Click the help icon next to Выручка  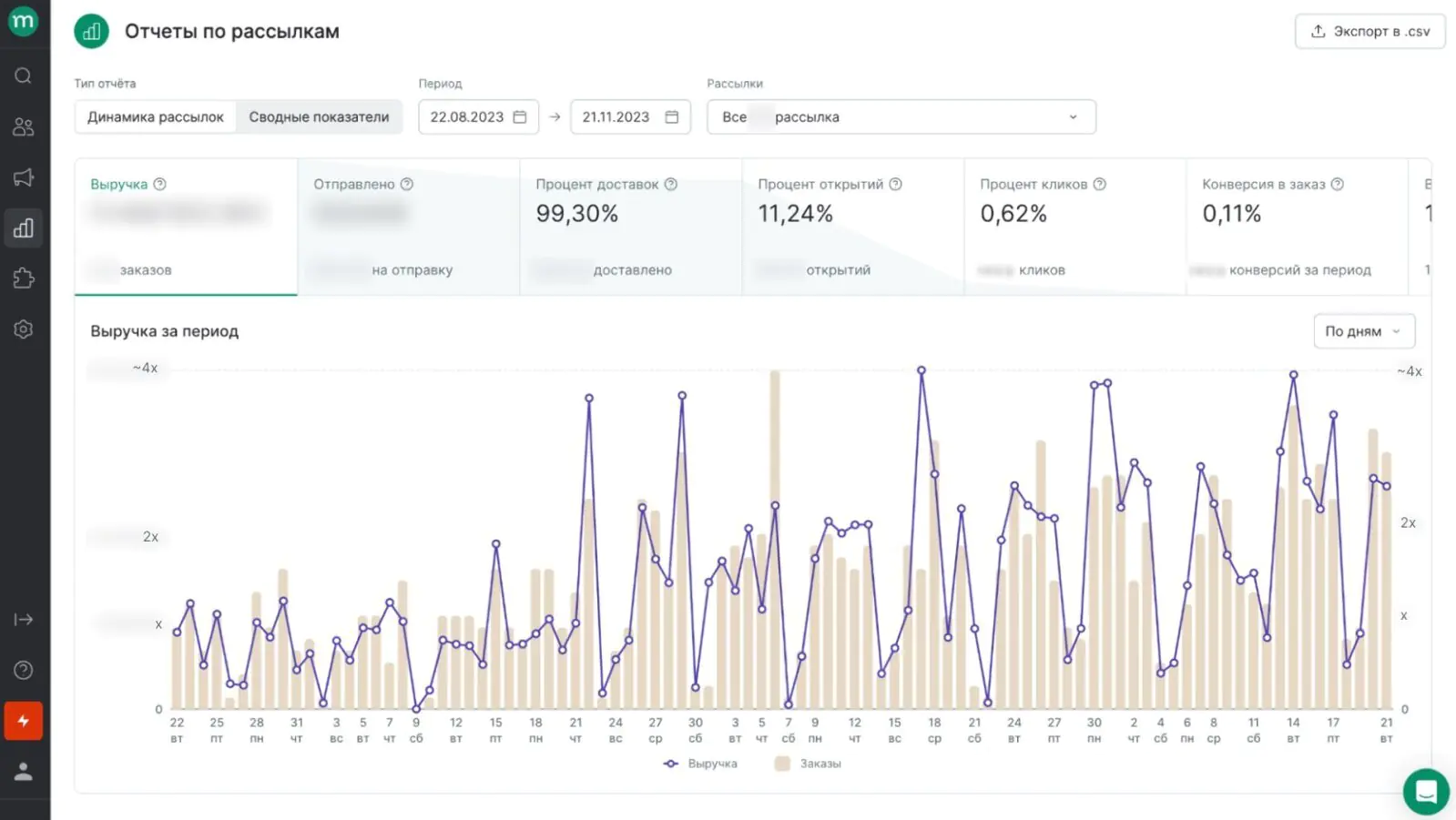tap(160, 184)
